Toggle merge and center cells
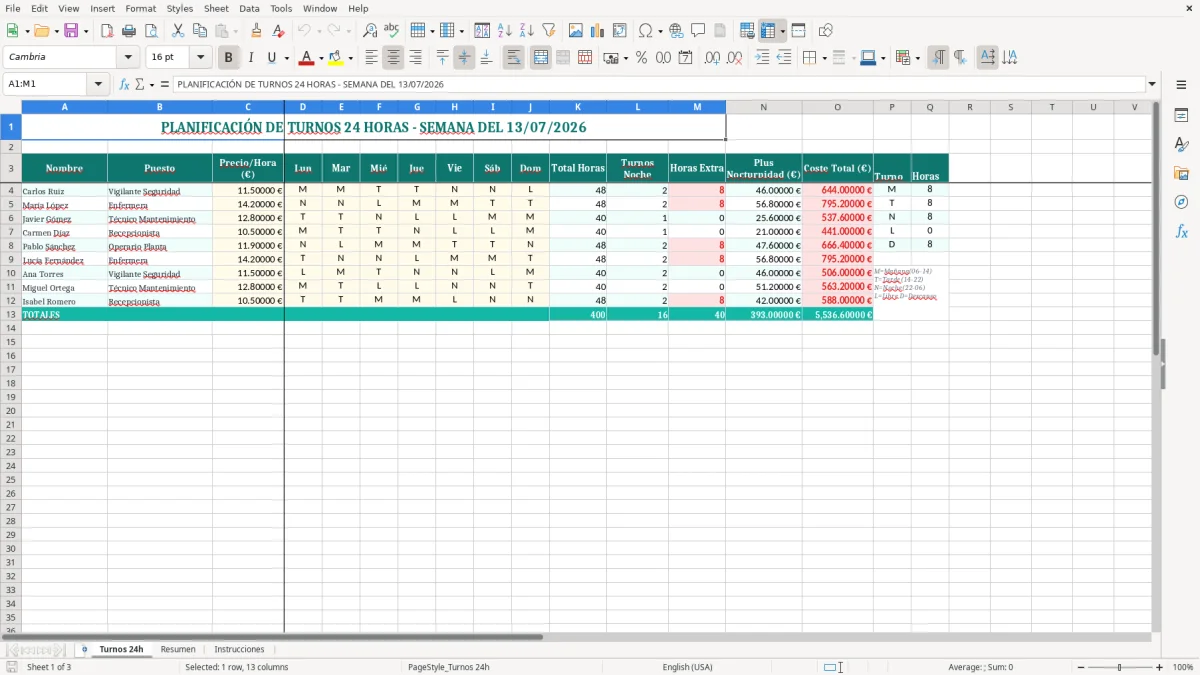This screenshot has height=675, width=1200. pos(541,58)
